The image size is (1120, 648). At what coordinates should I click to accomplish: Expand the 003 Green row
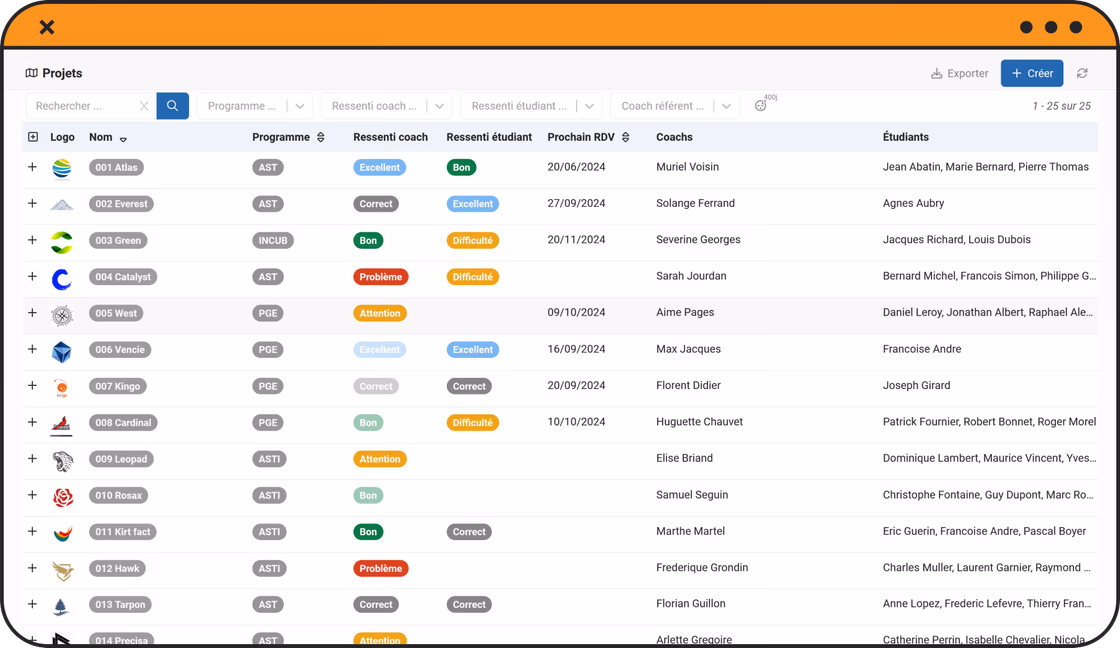[32, 239]
